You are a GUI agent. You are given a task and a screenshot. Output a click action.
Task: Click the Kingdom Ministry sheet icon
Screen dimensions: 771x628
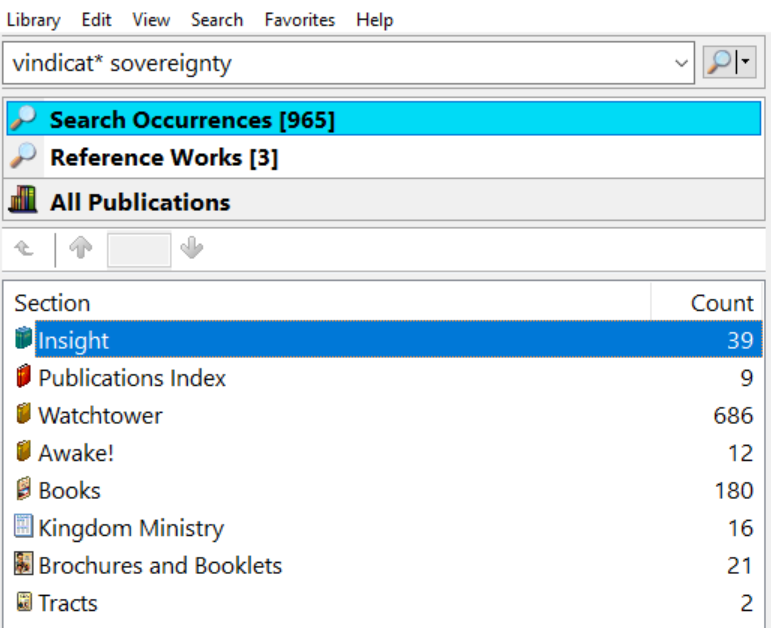click(23, 525)
